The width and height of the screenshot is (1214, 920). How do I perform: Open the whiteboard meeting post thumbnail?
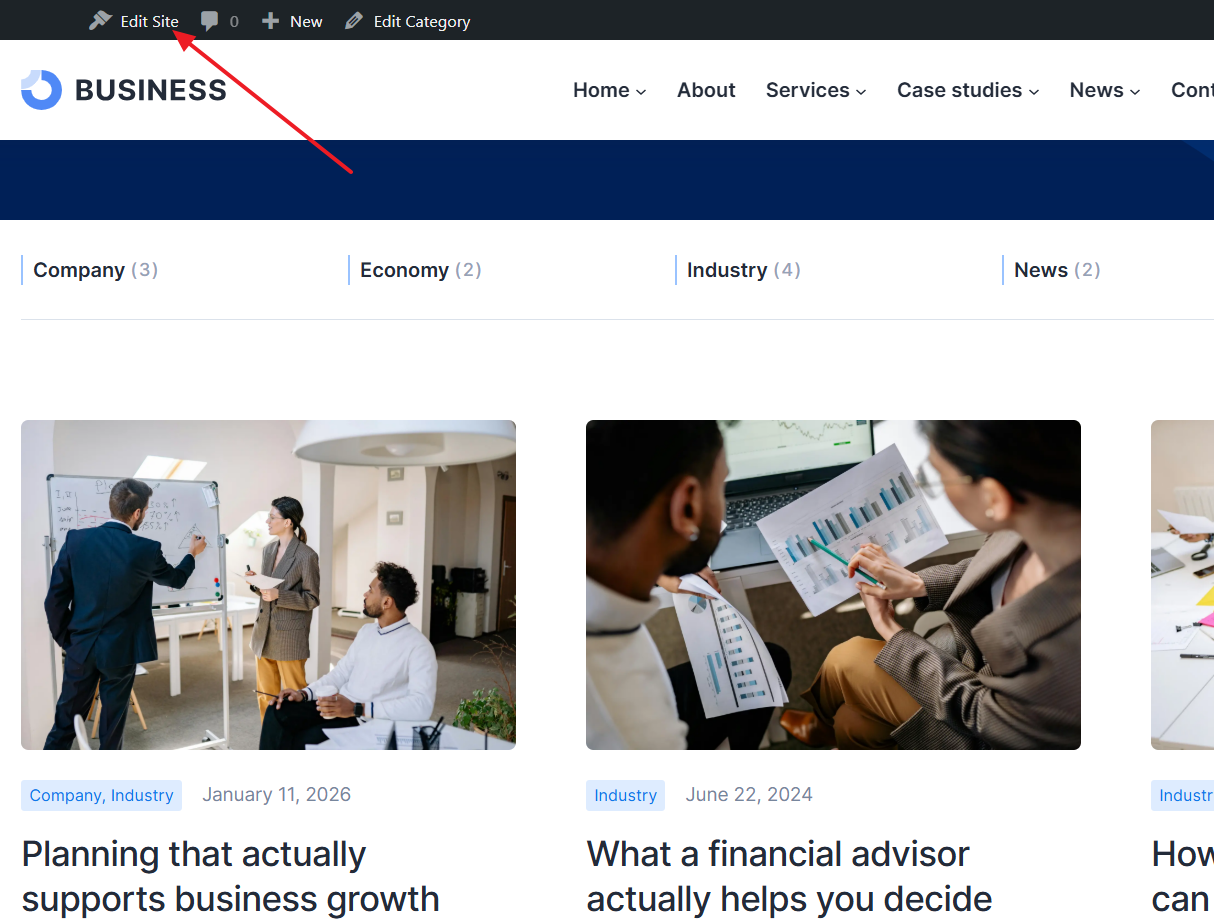click(268, 585)
